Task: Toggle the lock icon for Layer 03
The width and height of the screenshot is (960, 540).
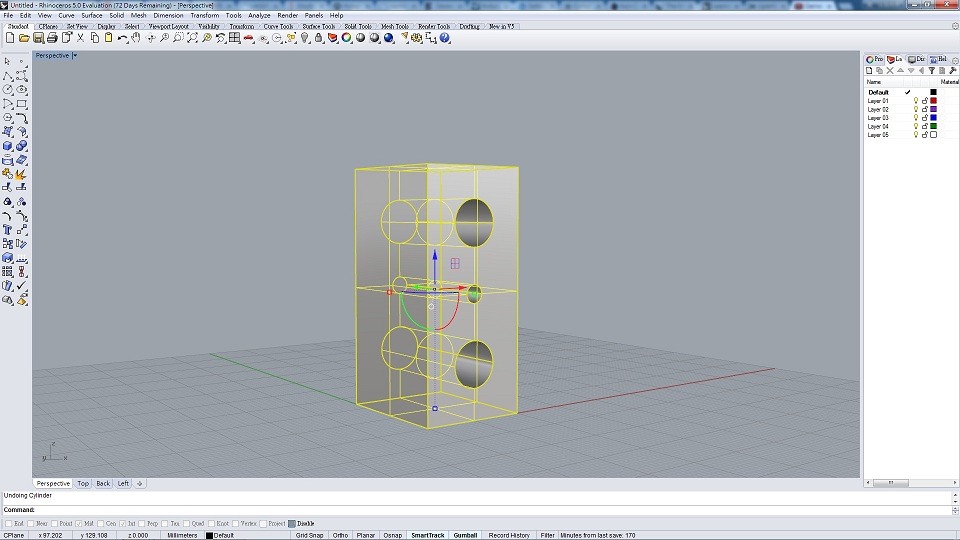Action: click(x=924, y=118)
